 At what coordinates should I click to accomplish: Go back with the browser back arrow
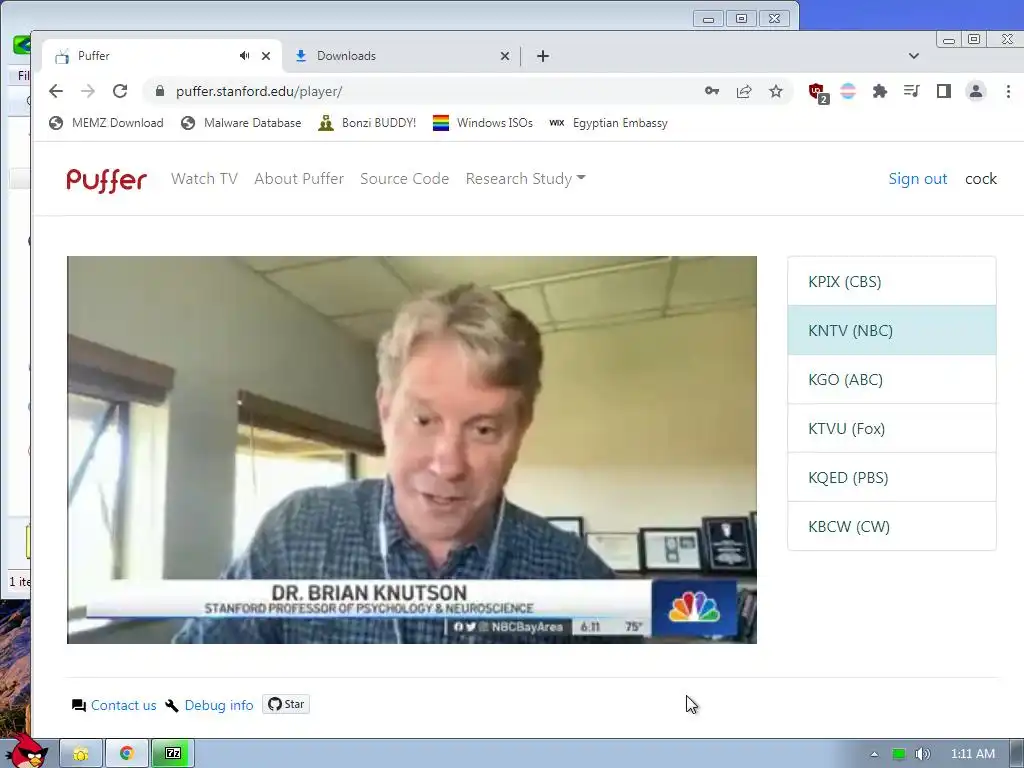56,91
